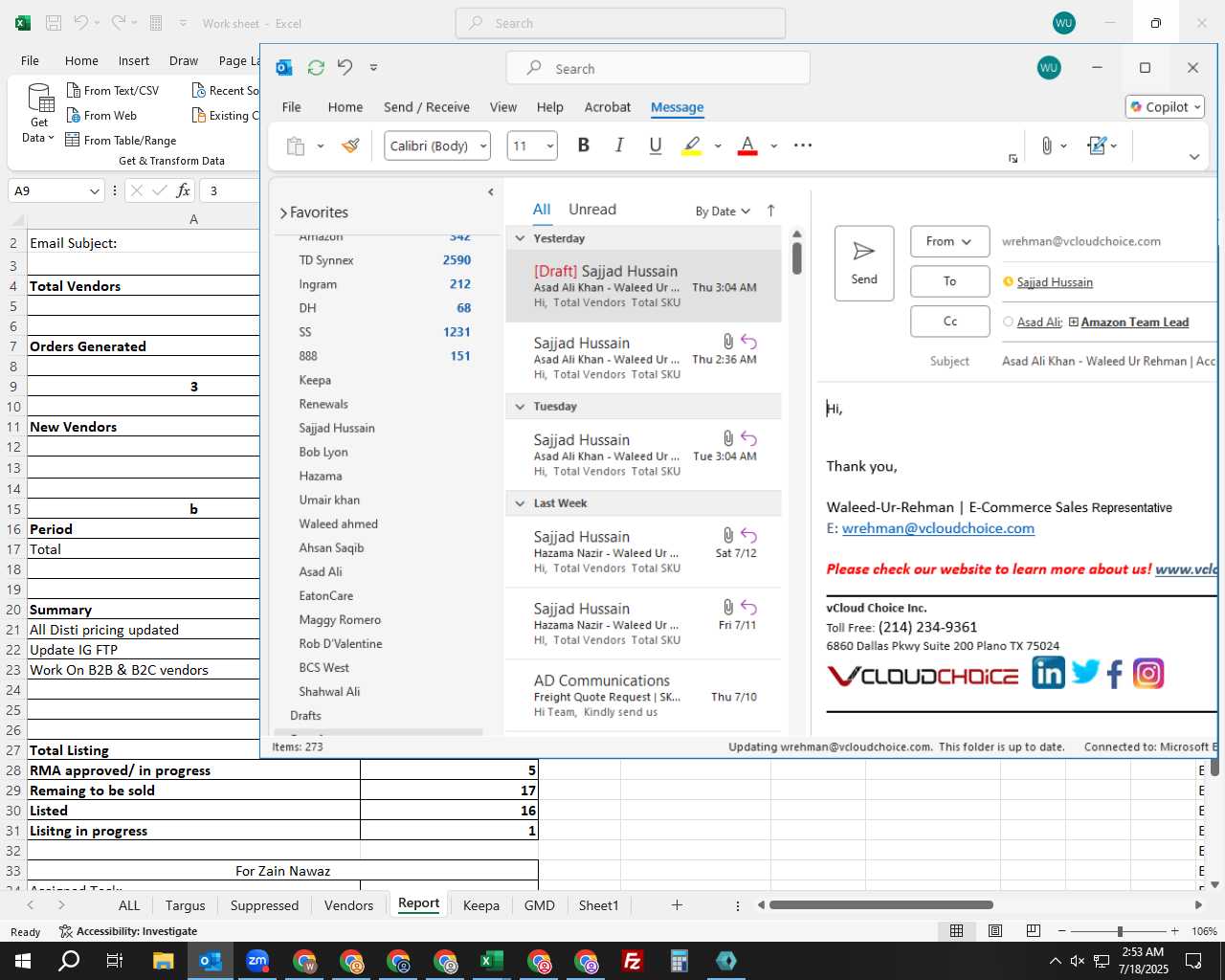This screenshot has height=980, width=1225.
Task: Click From Text/CSV in Excel ribbon
Action: coord(113,90)
